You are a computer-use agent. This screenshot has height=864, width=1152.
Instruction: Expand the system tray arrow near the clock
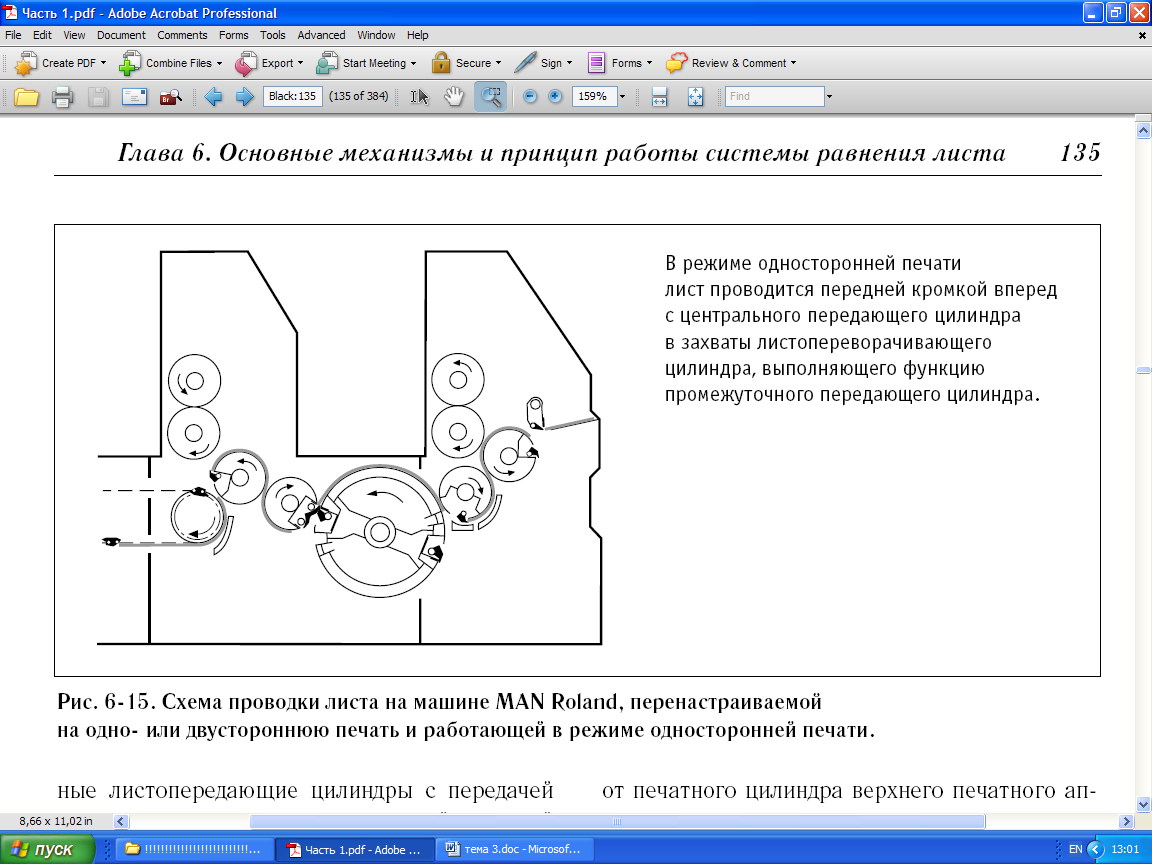coord(1095,849)
